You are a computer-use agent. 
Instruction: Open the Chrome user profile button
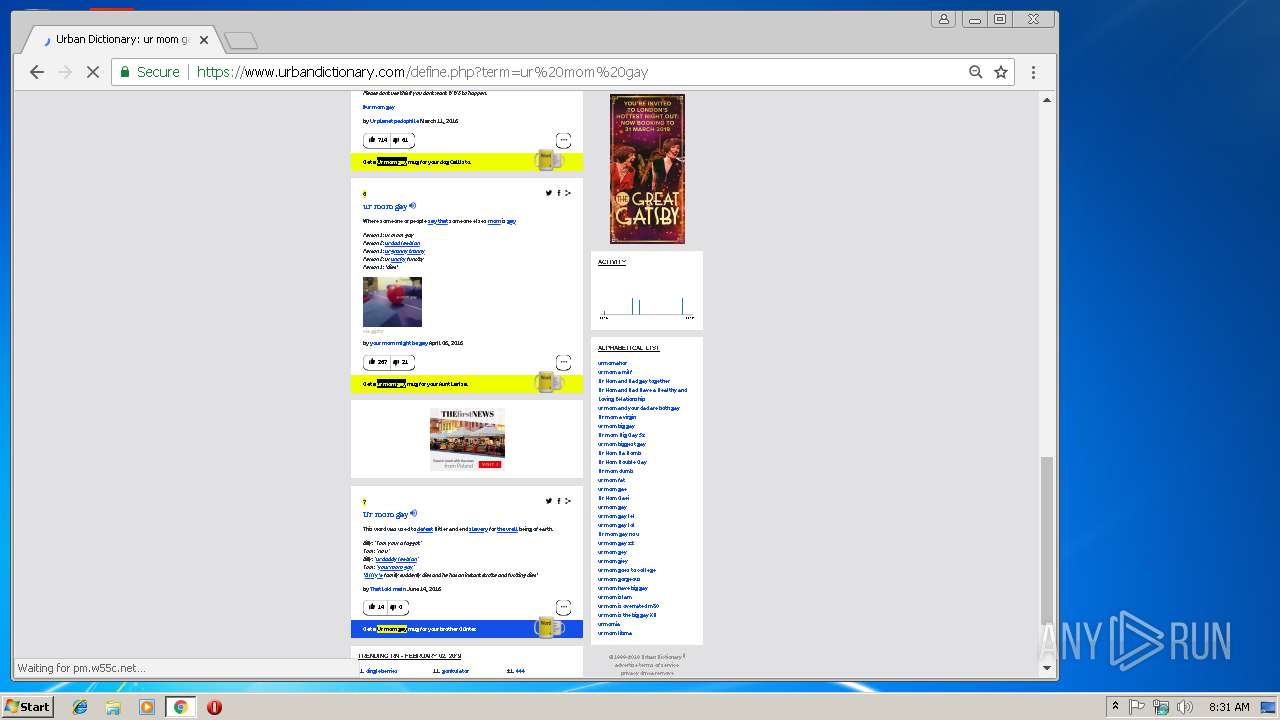pos(943,19)
